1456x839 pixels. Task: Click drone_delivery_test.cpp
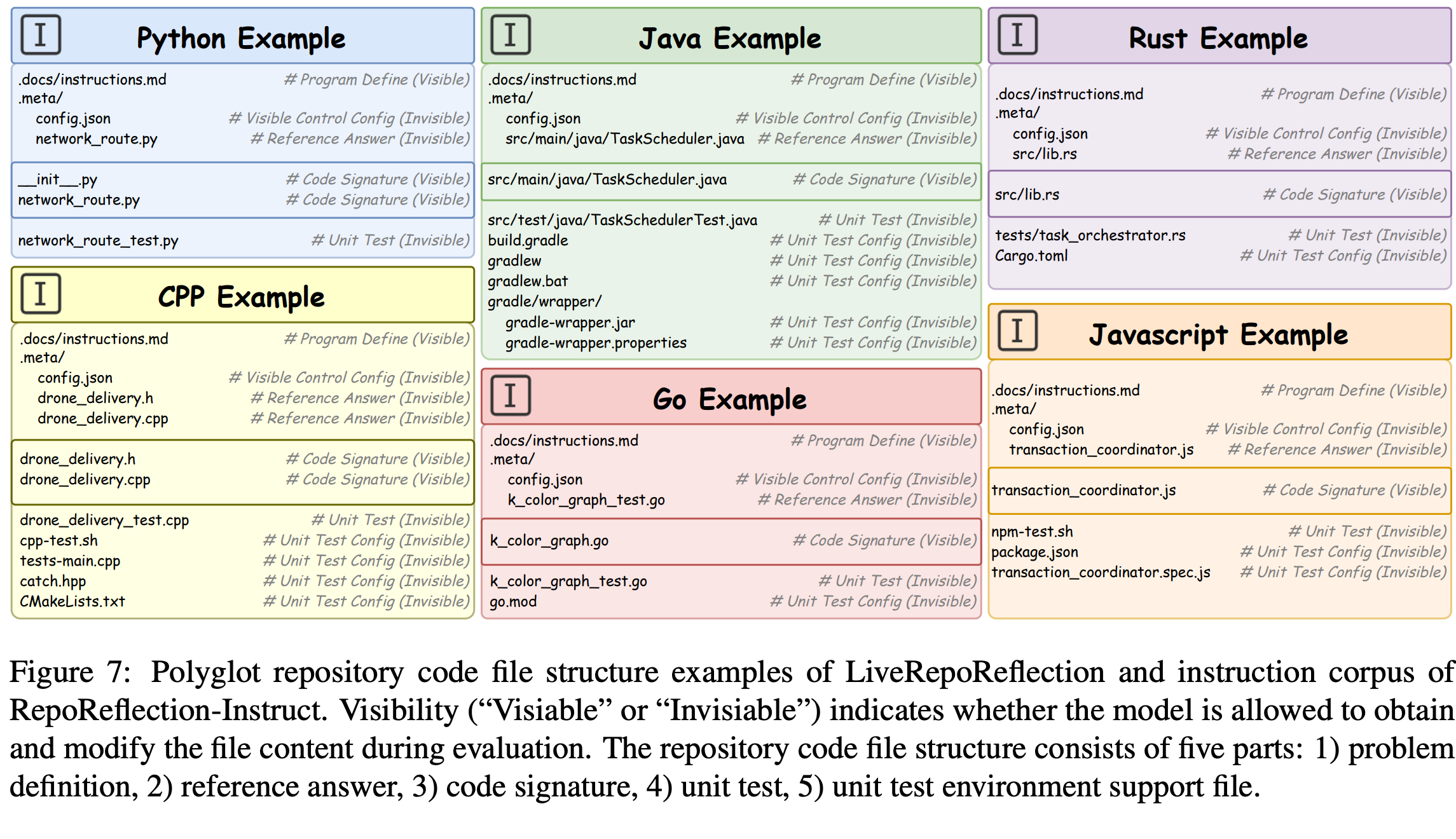(x=104, y=521)
